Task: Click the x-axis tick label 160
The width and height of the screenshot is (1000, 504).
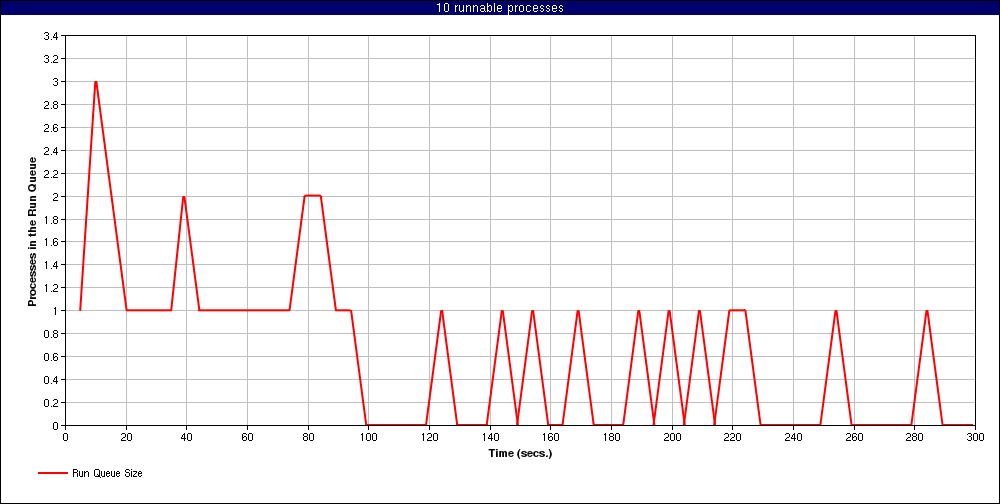Action: pyautogui.click(x=550, y=437)
